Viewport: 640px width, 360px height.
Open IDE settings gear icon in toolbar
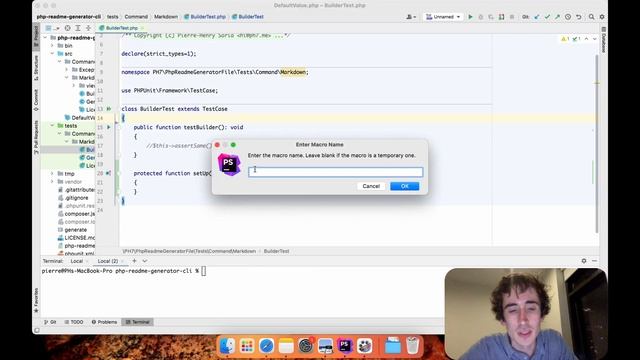[x=602, y=17]
